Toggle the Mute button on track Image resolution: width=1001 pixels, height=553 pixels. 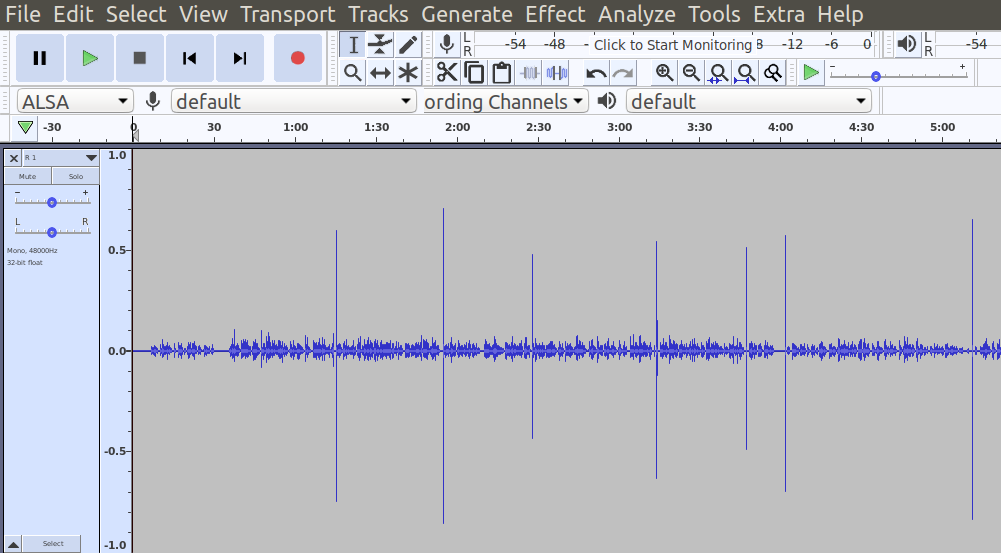tap(27, 176)
